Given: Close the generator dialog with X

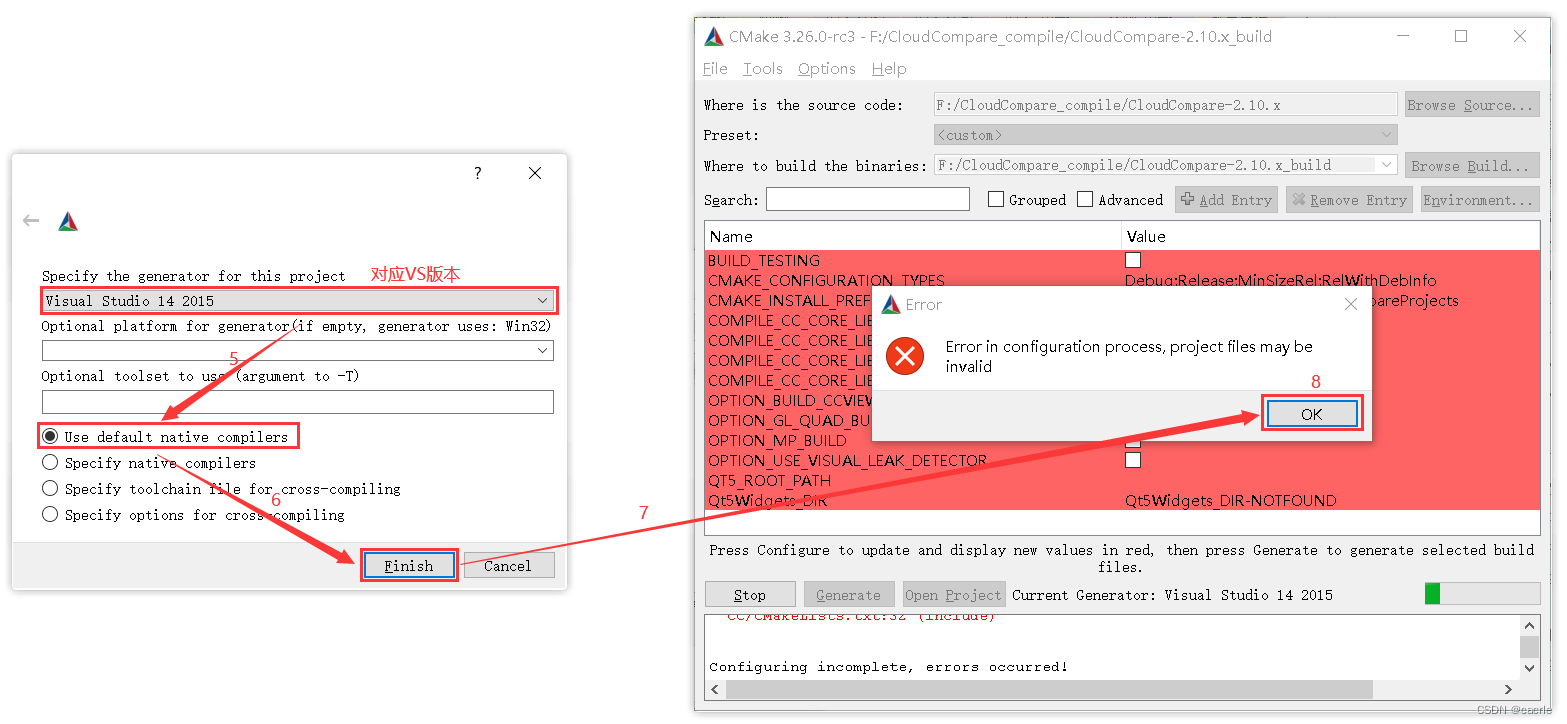Looking at the screenshot, I should click(535, 173).
